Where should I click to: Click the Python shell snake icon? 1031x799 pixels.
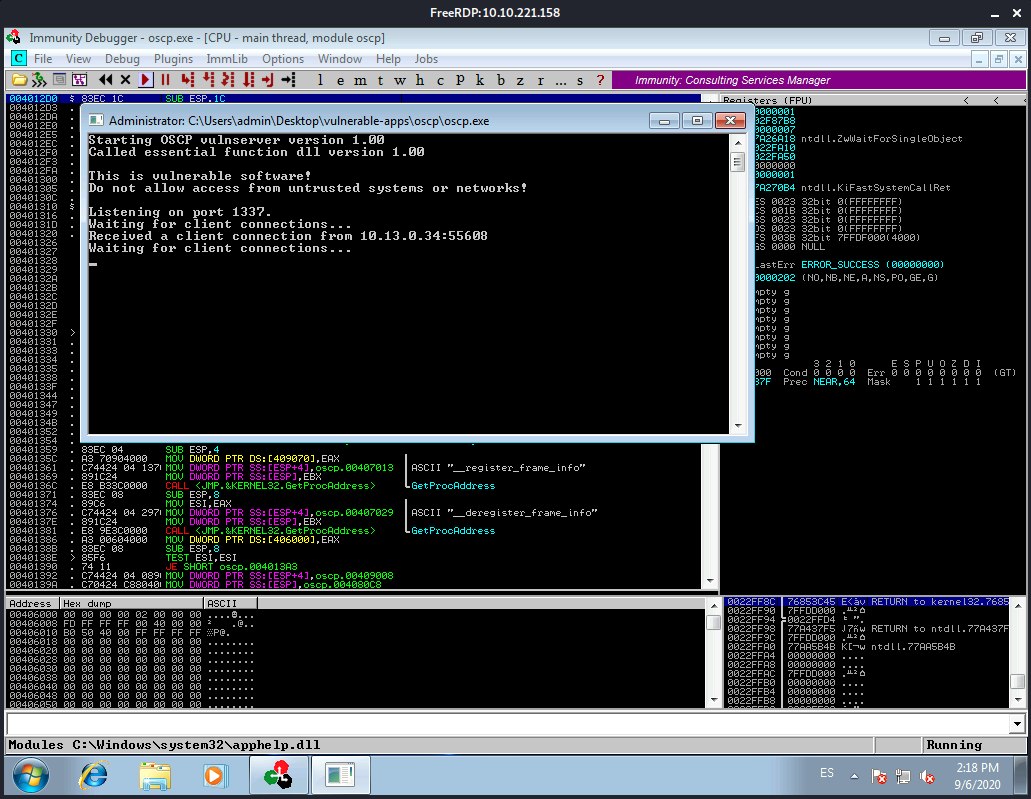tap(39, 80)
